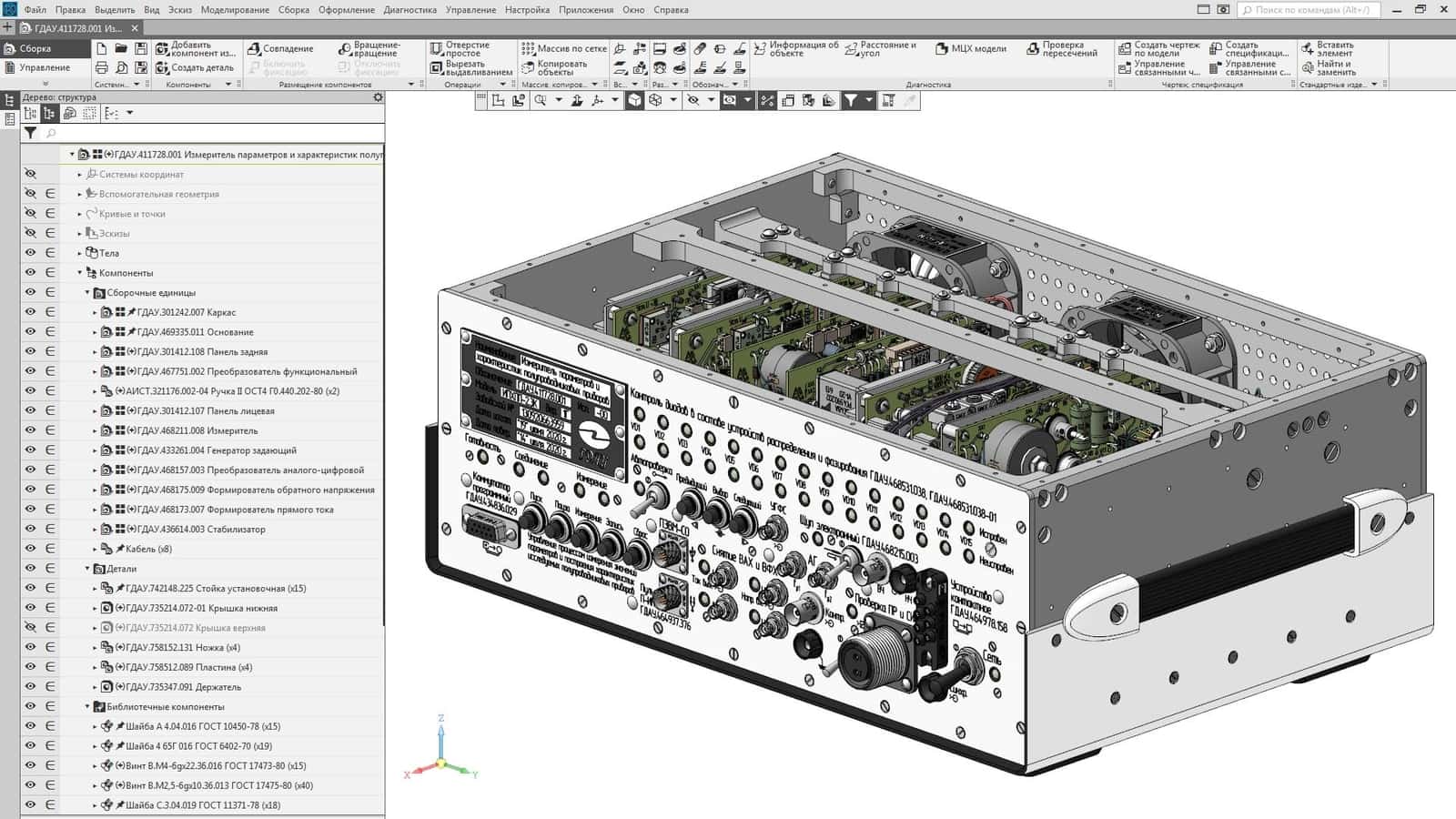Image resolution: width=1456 pixels, height=819 pixels.
Task: Open Операции group dropdown arrow
Action: point(502,85)
